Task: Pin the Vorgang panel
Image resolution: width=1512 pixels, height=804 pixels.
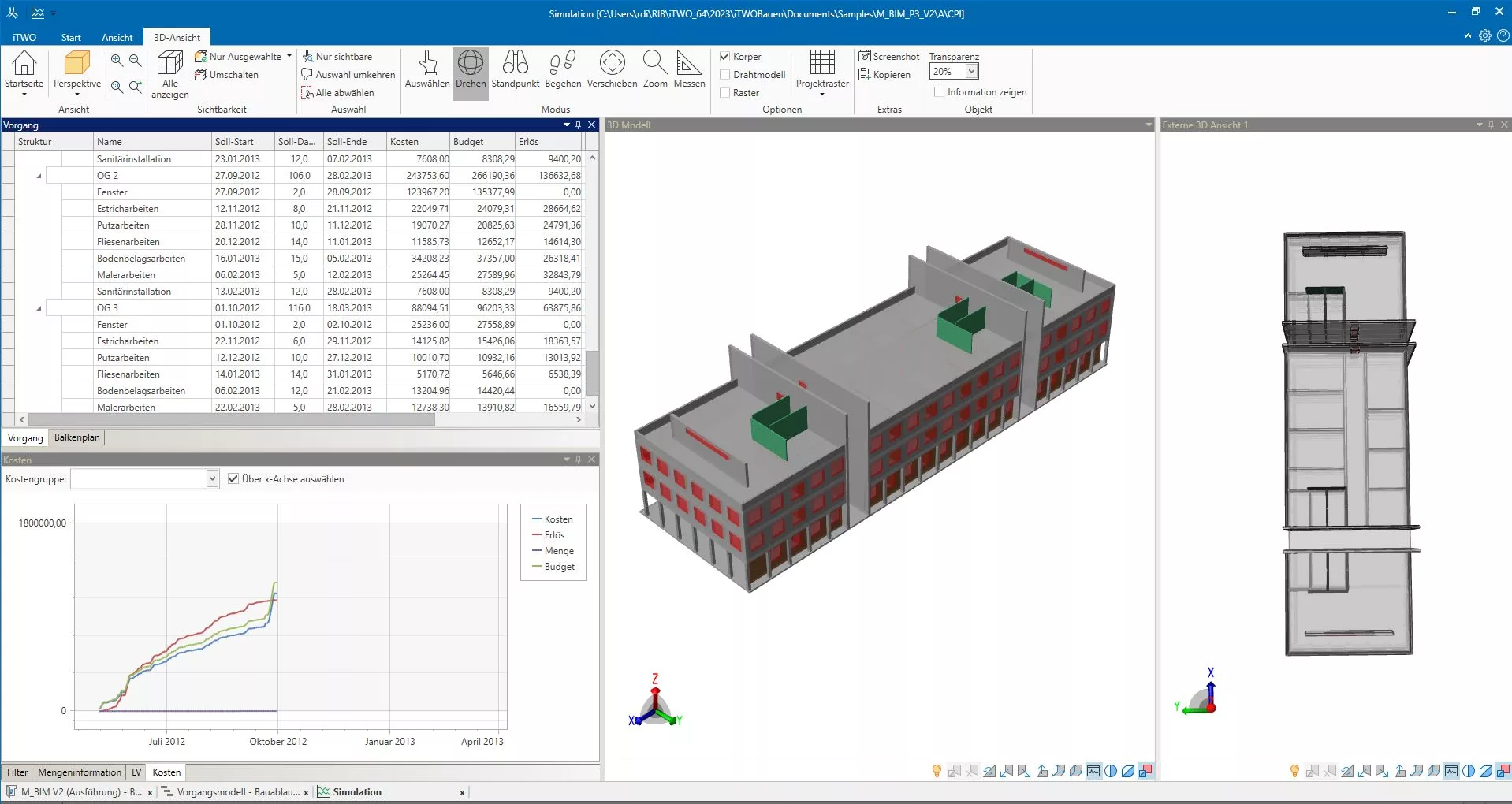Action: point(579,125)
